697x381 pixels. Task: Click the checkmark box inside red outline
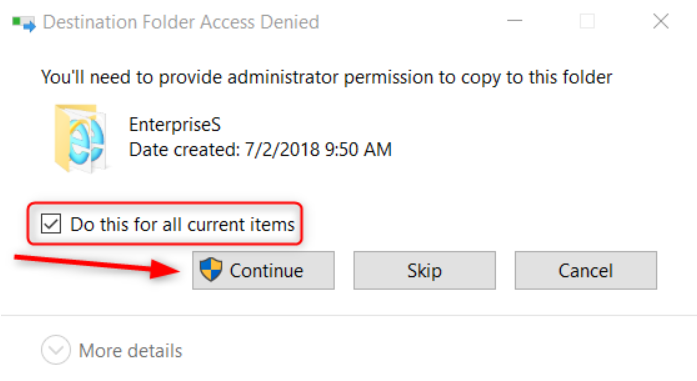tap(51, 224)
